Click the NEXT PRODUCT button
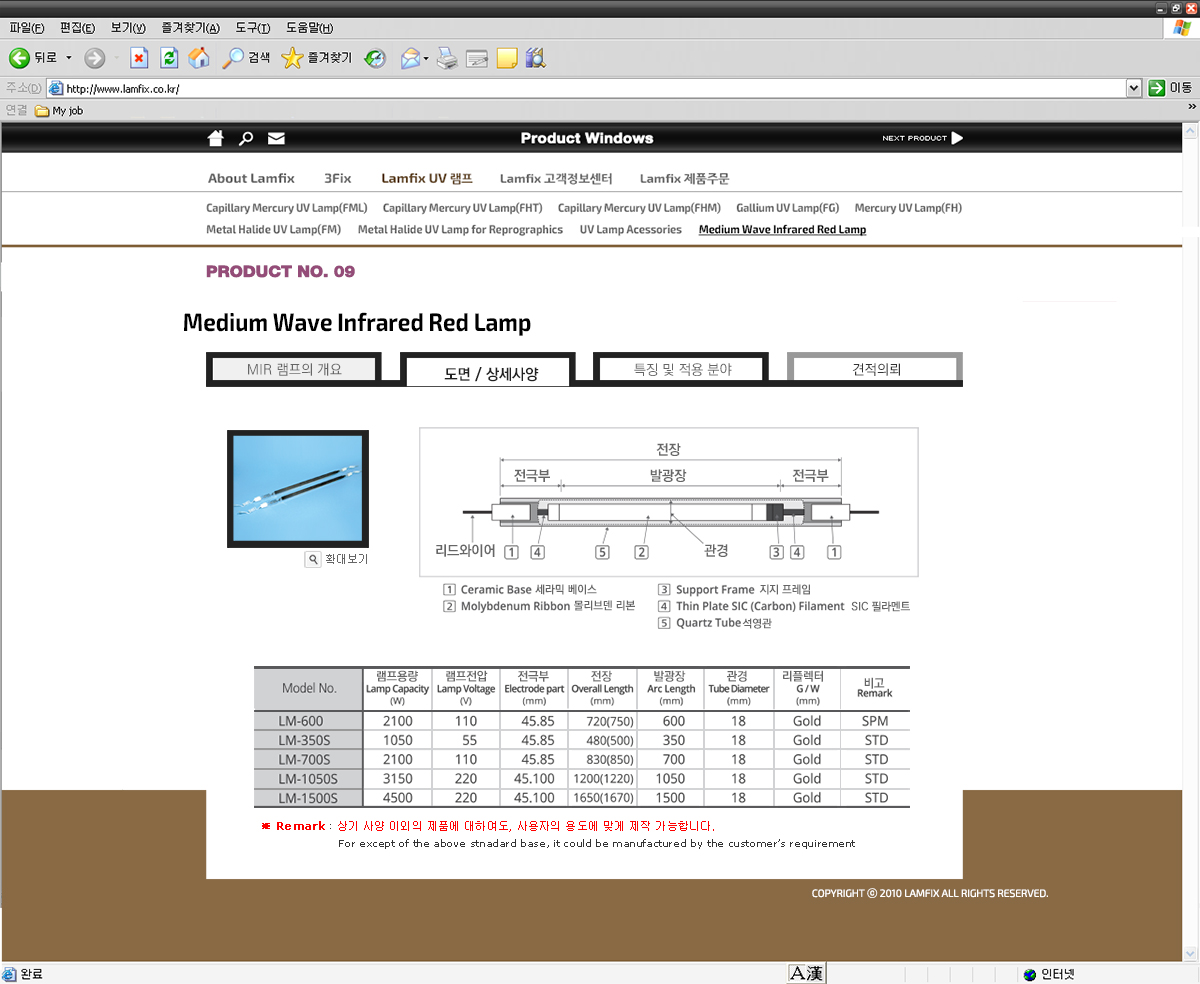Image resolution: width=1200 pixels, height=984 pixels. 922,138
